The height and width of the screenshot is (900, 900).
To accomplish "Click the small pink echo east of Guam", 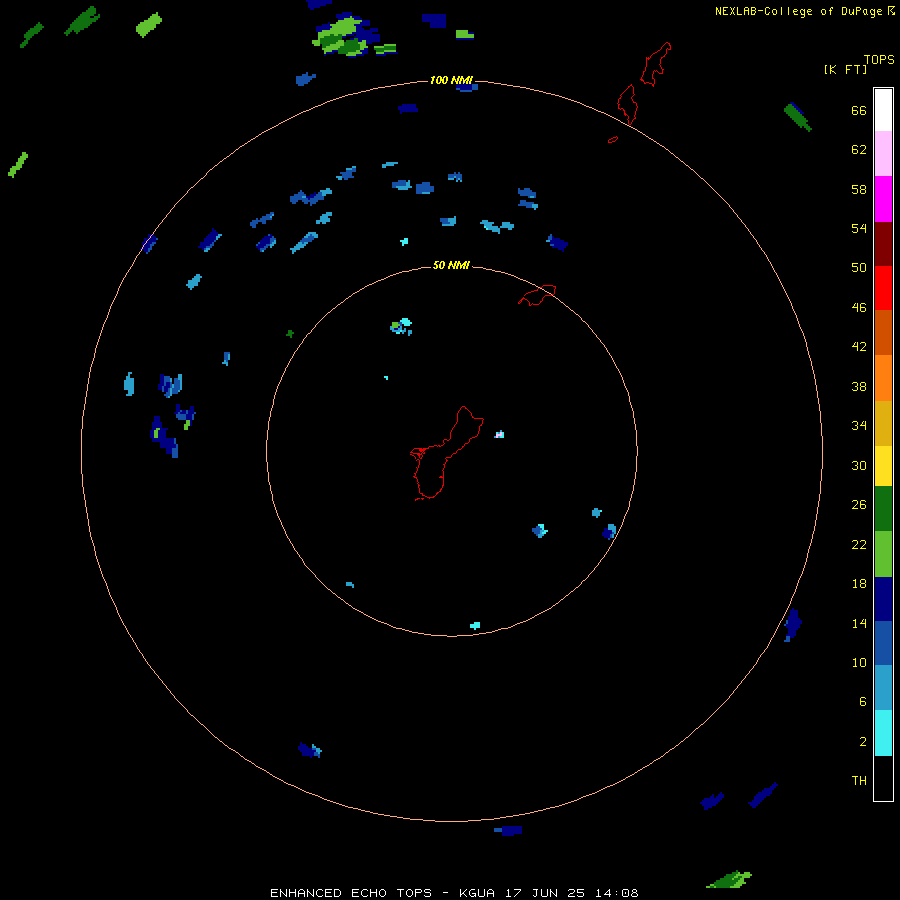I will pyautogui.click(x=499, y=435).
